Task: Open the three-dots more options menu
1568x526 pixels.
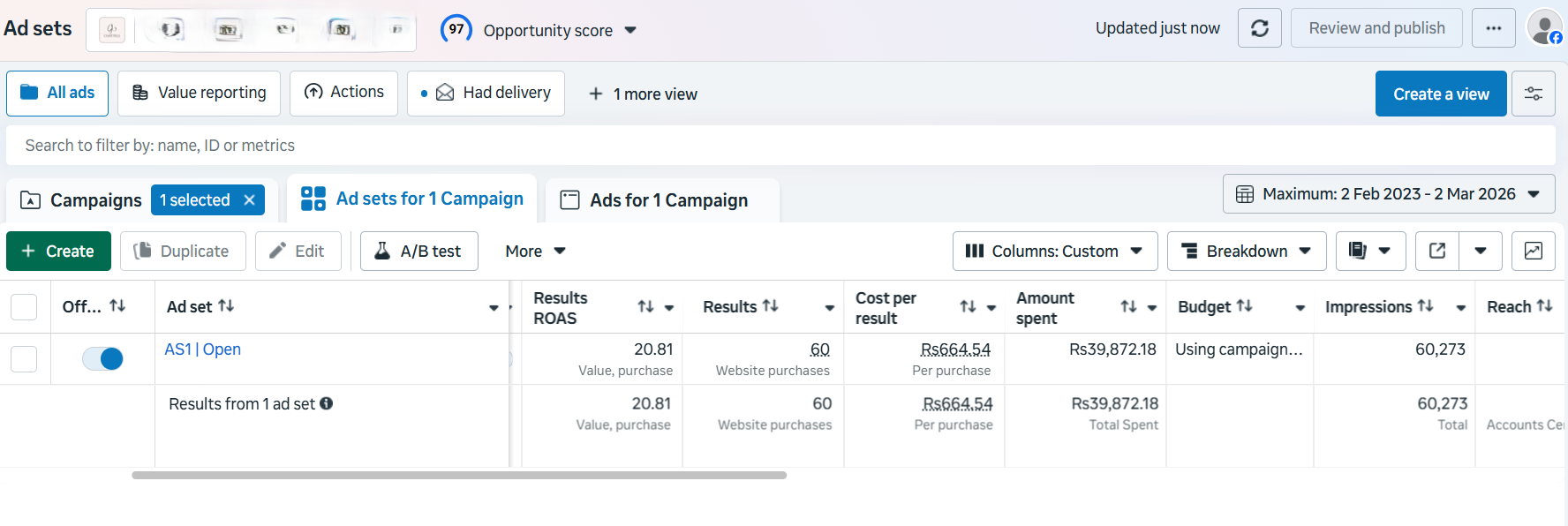Action: 1493,28
